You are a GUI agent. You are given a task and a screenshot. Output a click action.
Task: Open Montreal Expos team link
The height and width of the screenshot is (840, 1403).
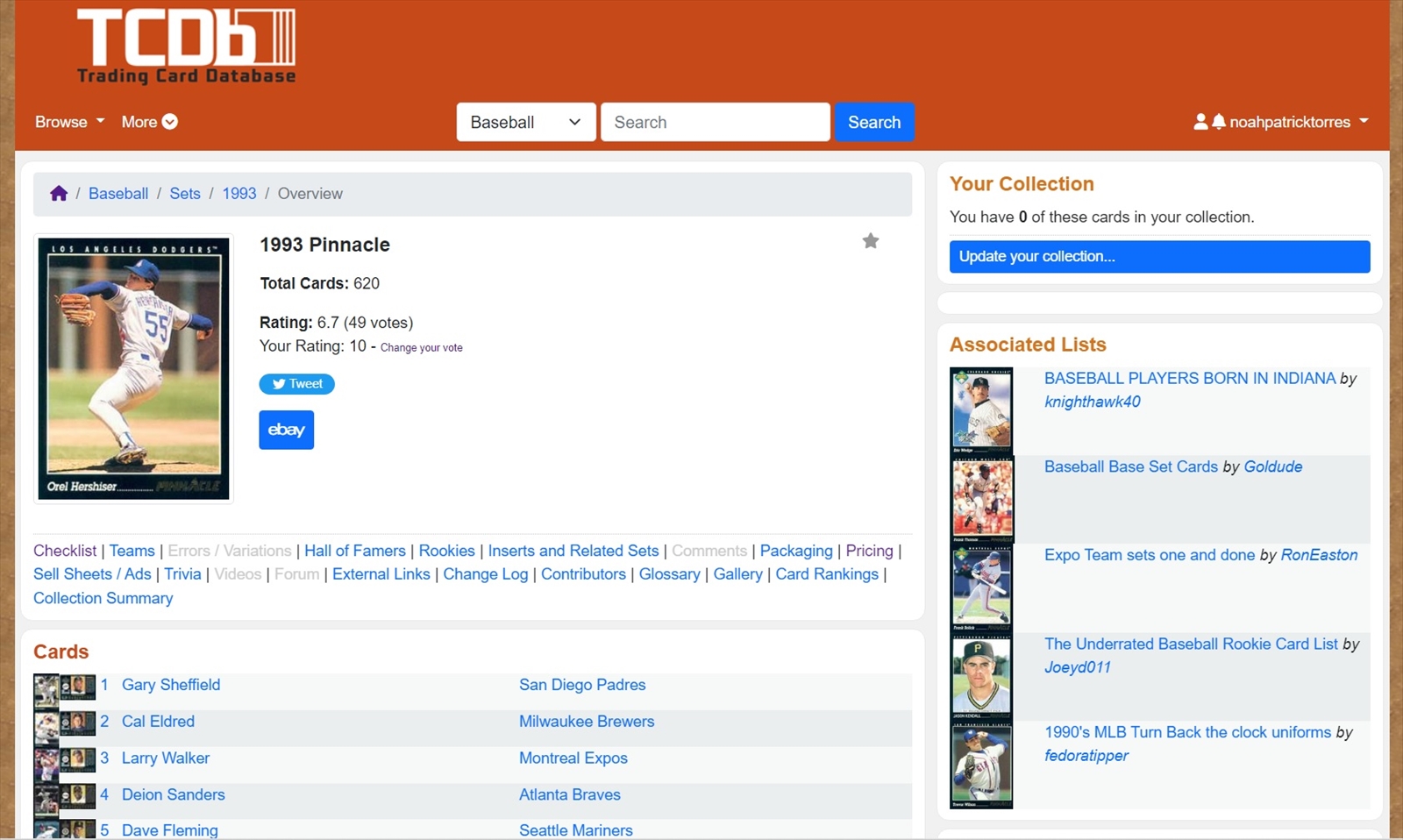click(573, 758)
